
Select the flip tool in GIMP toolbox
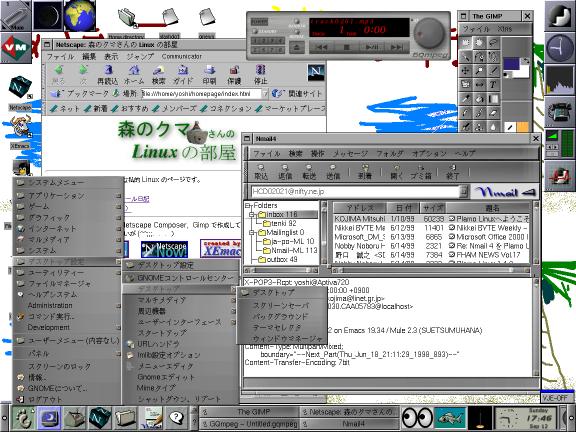pos(479,85)
